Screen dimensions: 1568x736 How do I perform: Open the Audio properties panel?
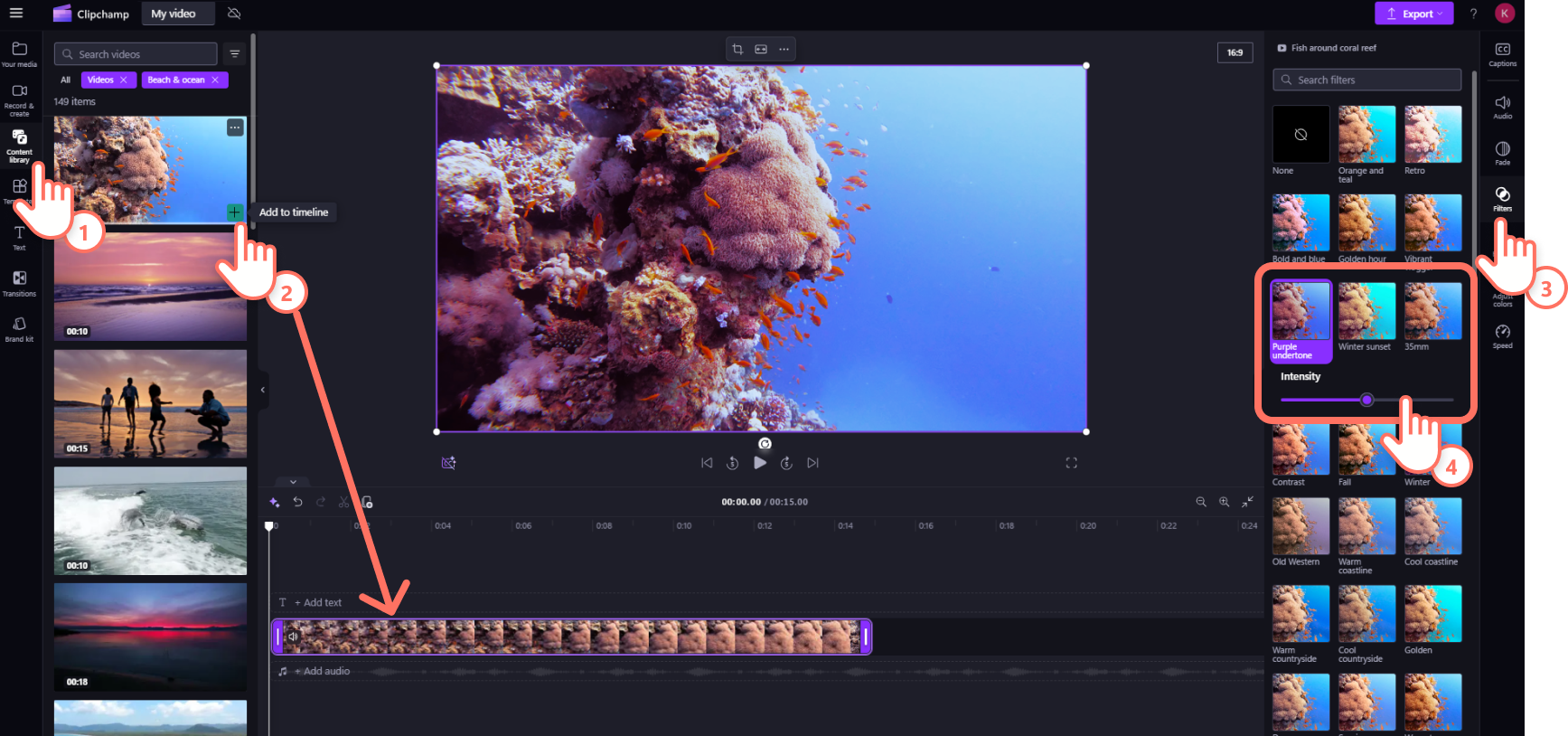[1502, 108]
